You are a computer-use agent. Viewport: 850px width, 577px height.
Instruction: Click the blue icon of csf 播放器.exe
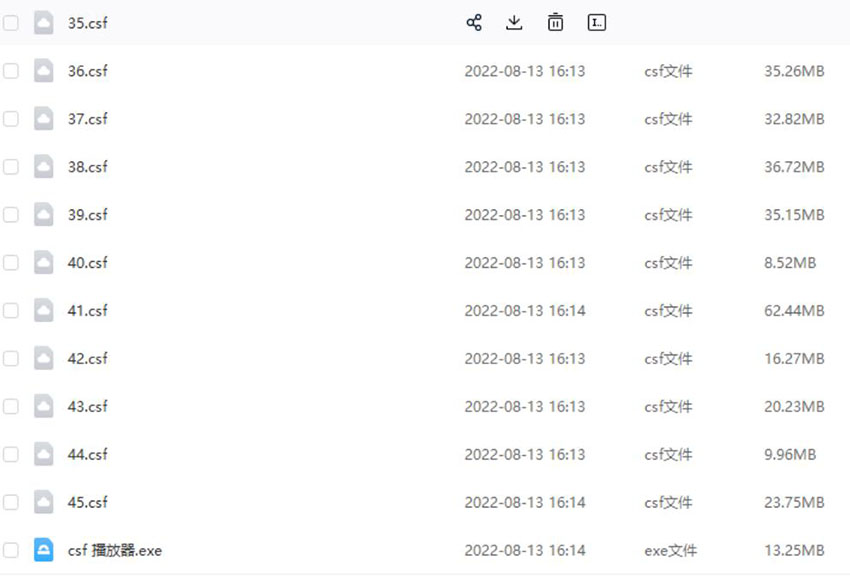tap(43, 550)
